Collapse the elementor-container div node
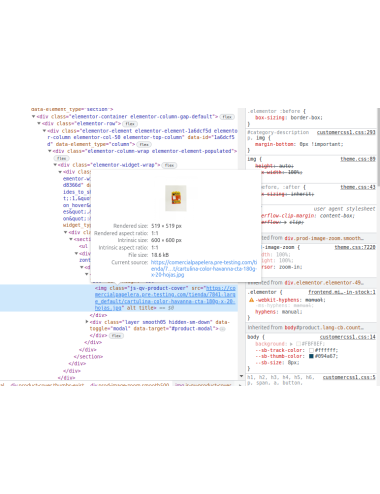Image resolution: width=380 pixels, height=494 pixels. click(33, 117)
